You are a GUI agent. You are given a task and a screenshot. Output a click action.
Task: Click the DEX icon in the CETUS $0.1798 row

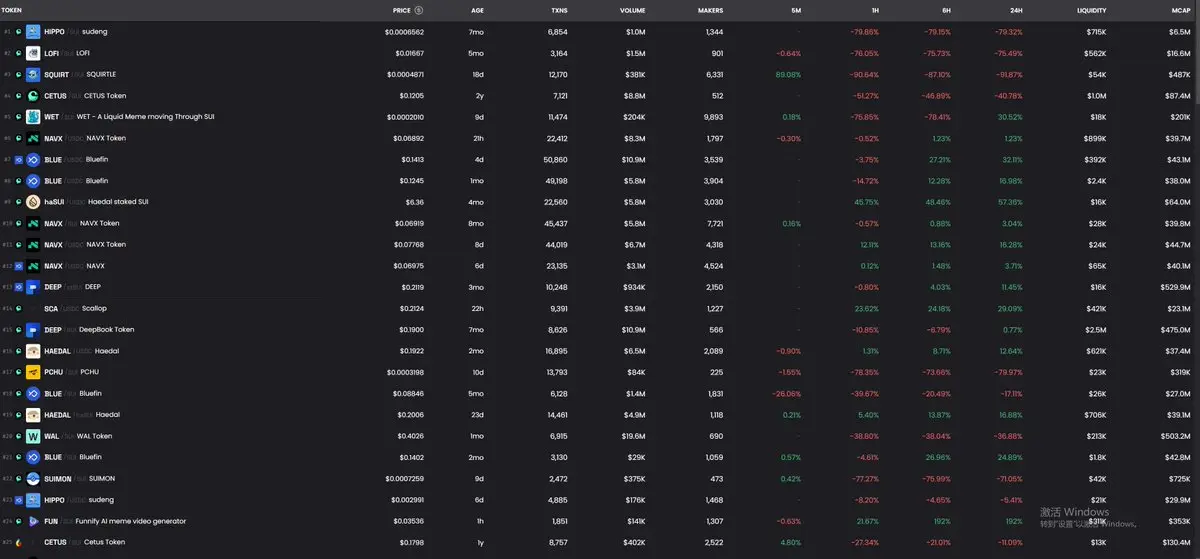click(19, 543)
